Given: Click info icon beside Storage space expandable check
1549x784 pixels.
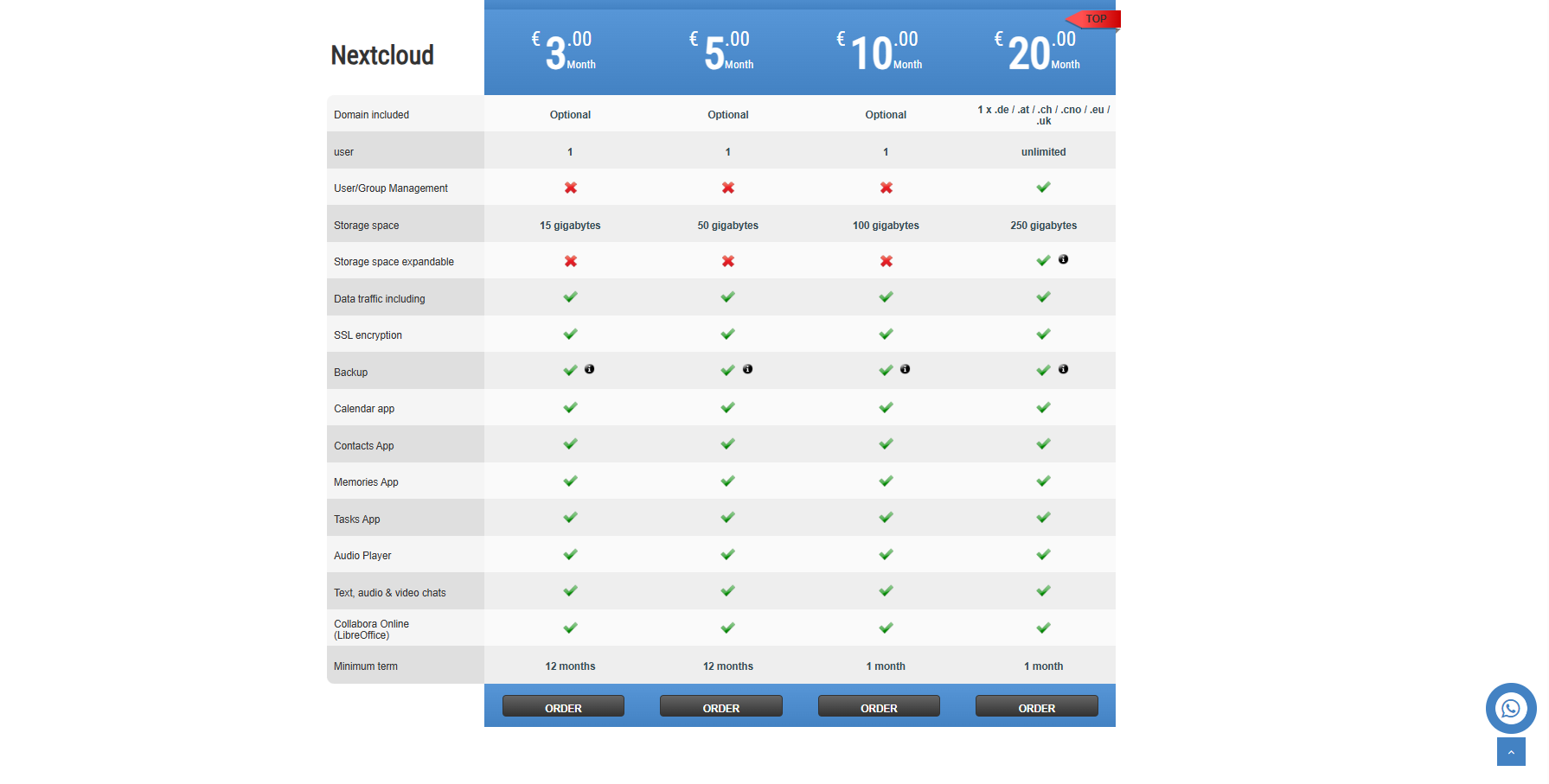Looking at the screenshot, I should [x=1063, y=259].
